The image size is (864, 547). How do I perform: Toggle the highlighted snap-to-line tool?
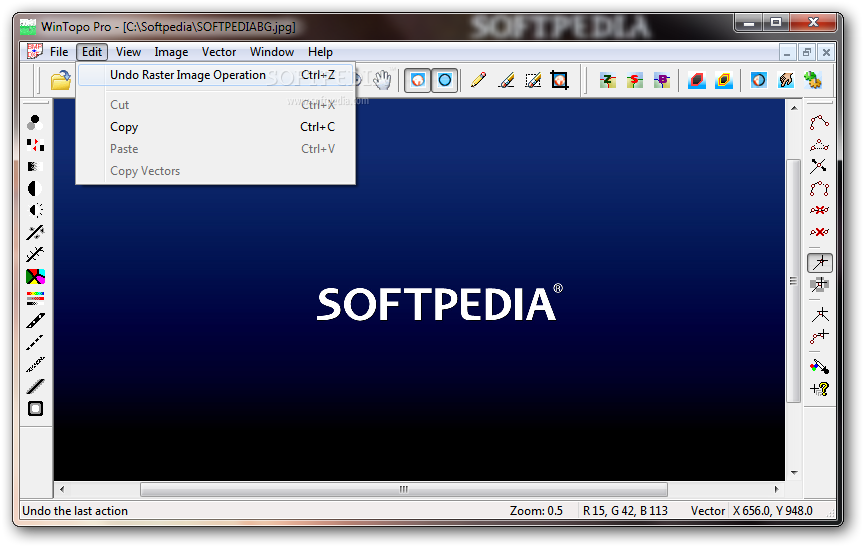(x=820, y=263)
